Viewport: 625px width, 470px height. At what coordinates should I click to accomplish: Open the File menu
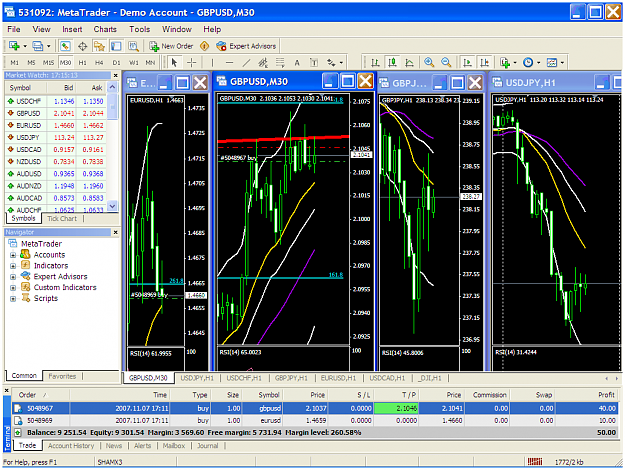pos(14,29)
